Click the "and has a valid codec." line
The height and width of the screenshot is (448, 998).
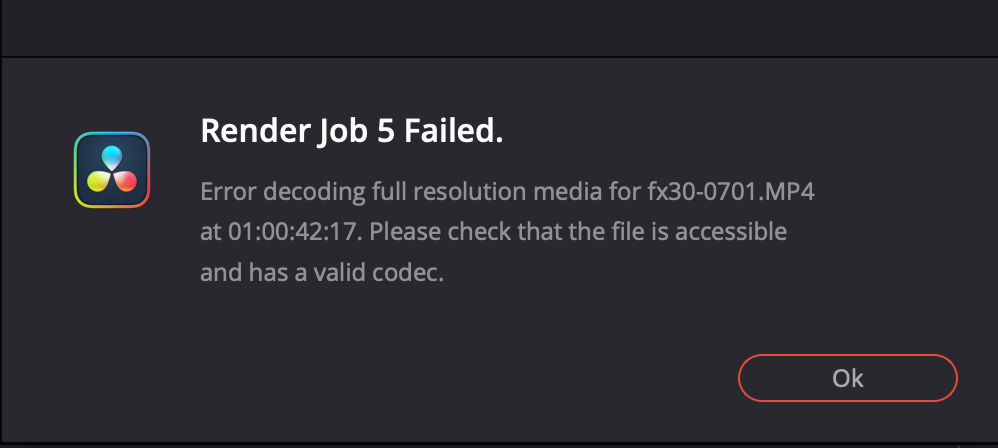[321, 273]
